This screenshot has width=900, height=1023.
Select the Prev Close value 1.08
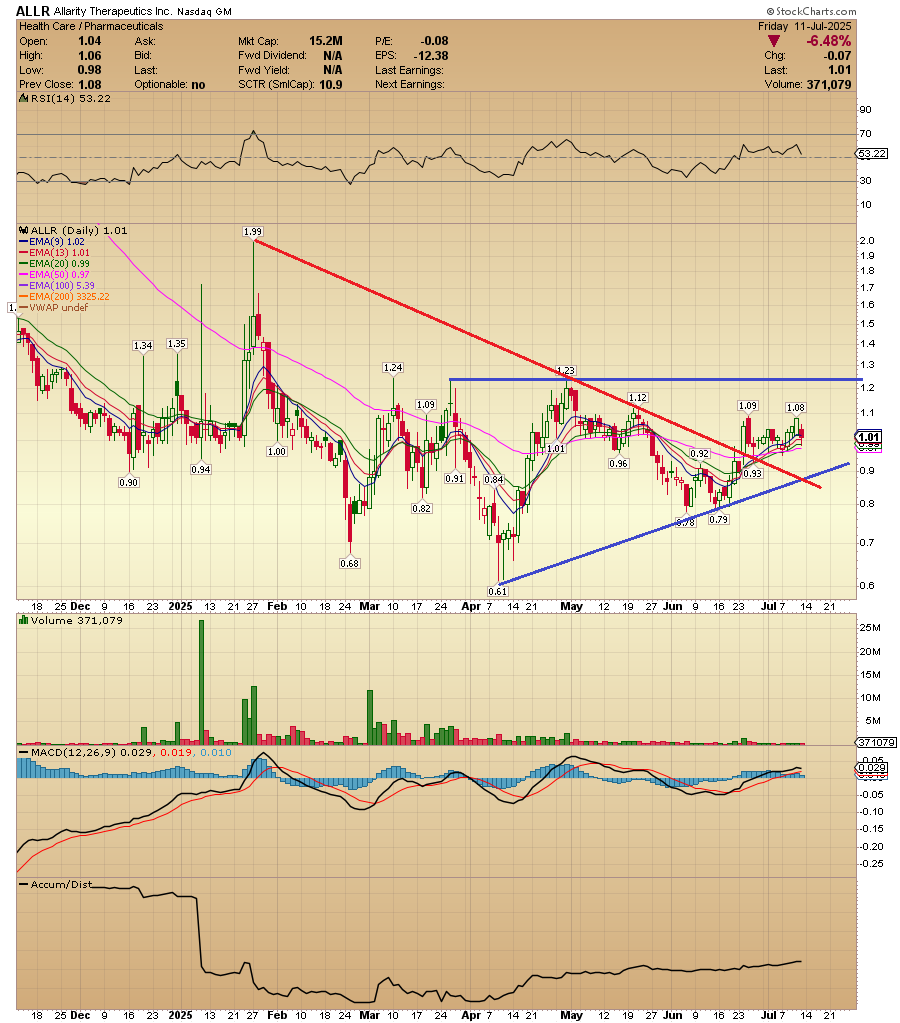click(89, 84)
